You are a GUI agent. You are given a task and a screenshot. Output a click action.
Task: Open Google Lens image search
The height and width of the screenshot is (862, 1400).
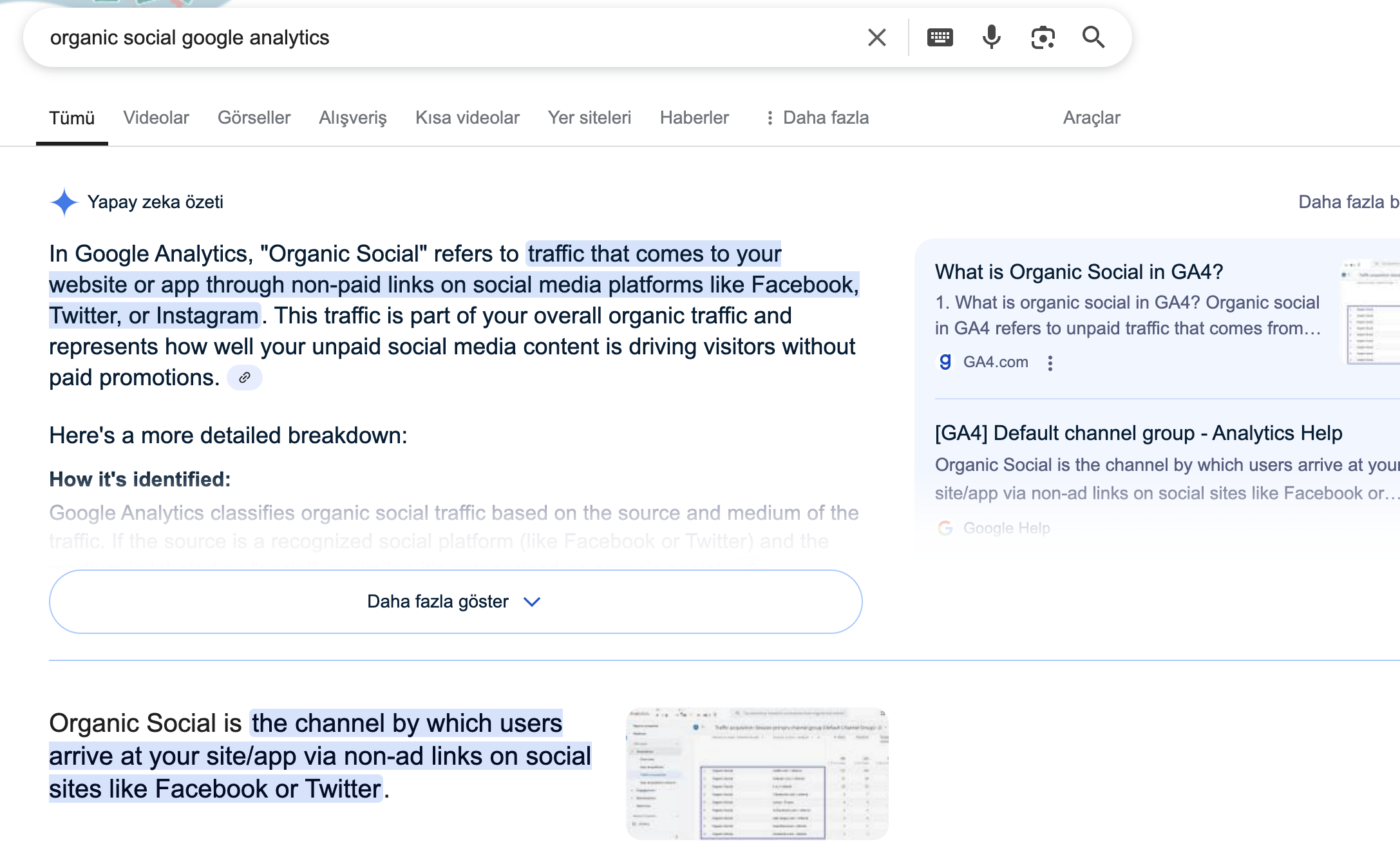tap(1043, 37)
